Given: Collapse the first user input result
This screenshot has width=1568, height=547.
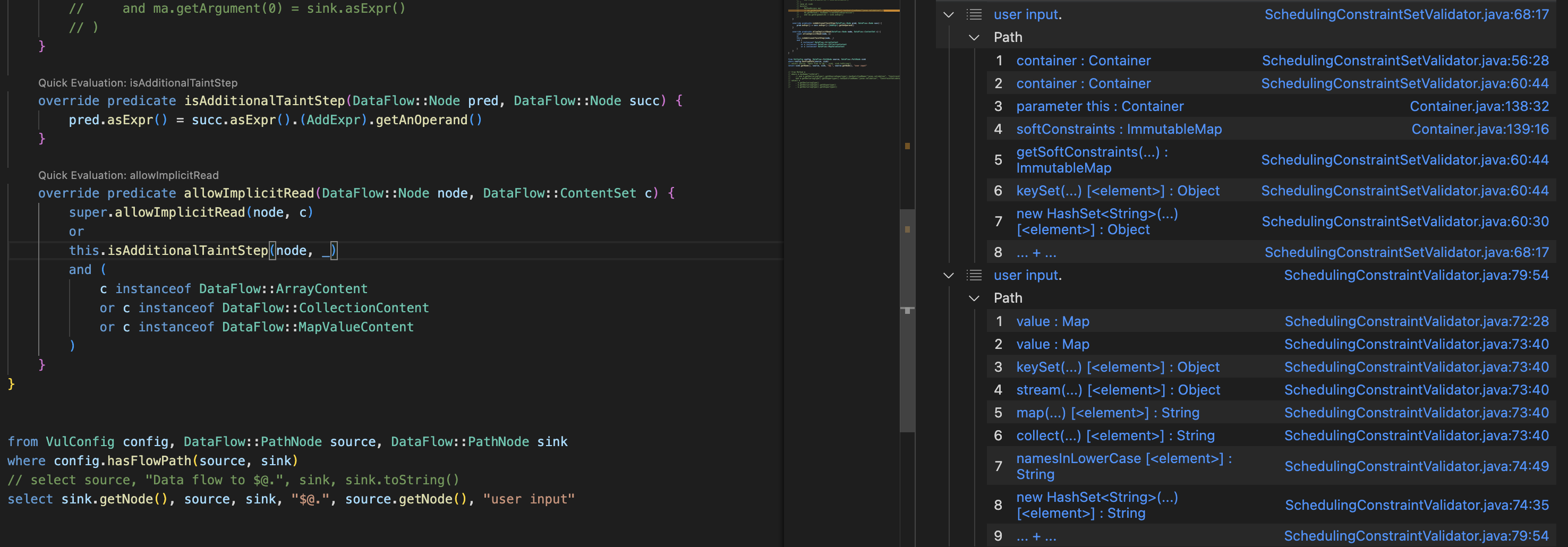Looking at the screenshot, I should pos(948,14).
